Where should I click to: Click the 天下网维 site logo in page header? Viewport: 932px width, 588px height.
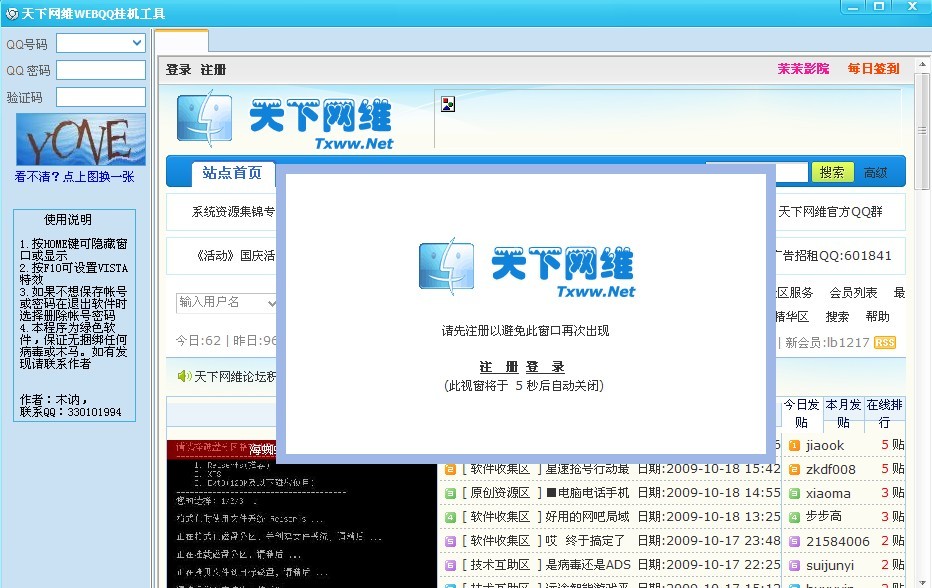pyautogui.click(x=285, y=120)
